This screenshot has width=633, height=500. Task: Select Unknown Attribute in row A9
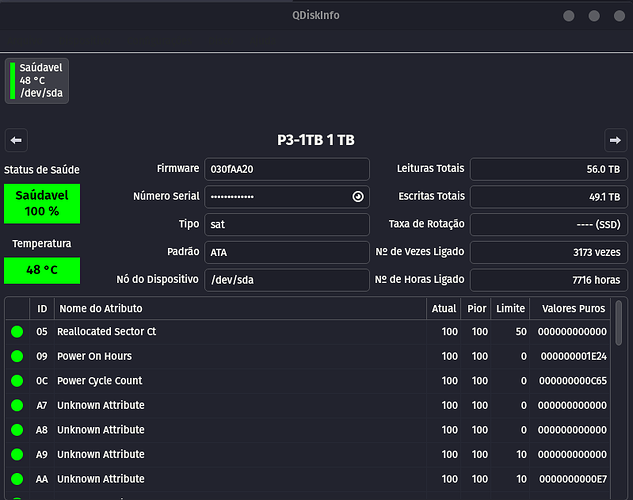pyautogui.click(x=101, y=454)
